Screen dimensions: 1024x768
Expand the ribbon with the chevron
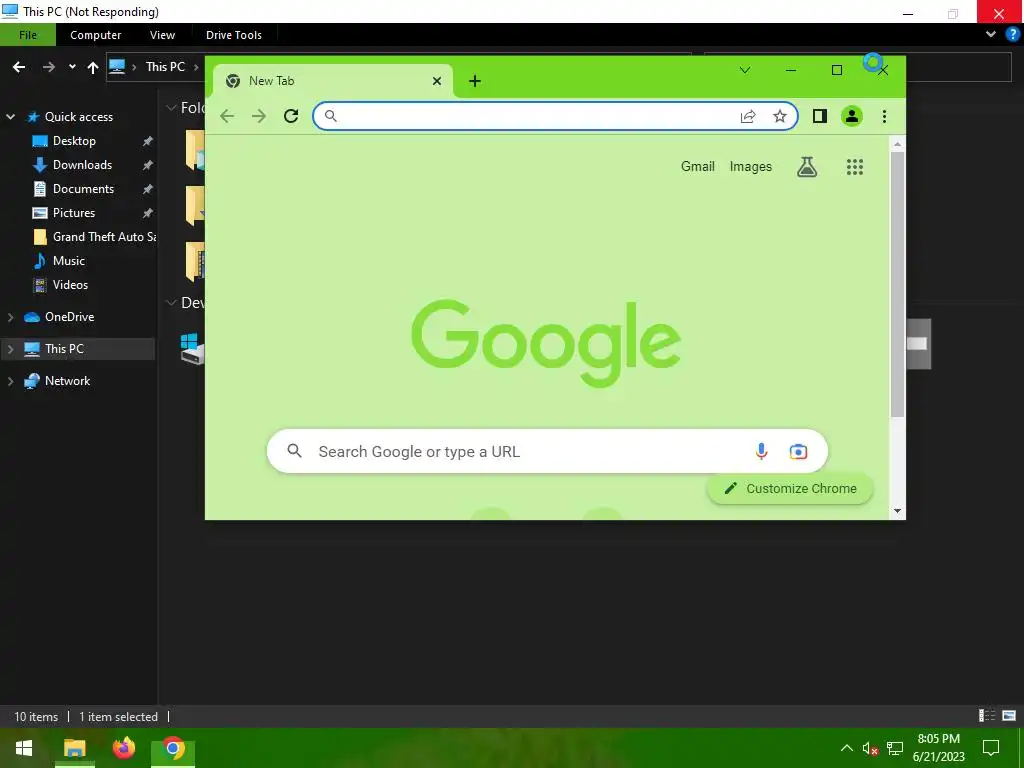coord(991,35)
